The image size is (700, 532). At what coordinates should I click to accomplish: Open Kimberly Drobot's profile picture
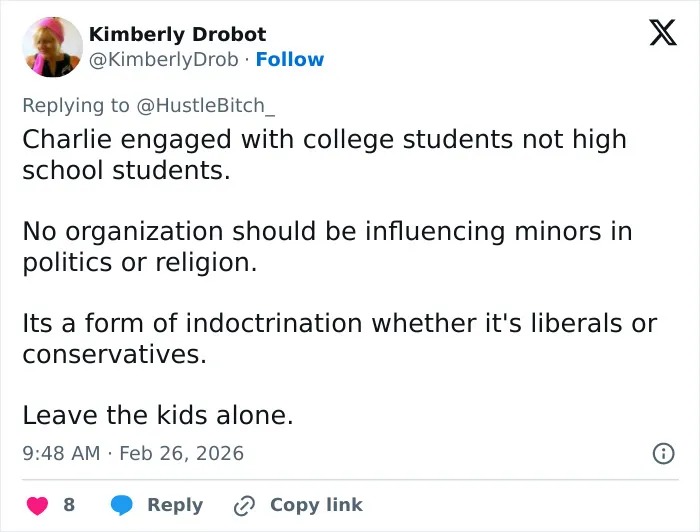pyautogui.click(x=52, y=47)
